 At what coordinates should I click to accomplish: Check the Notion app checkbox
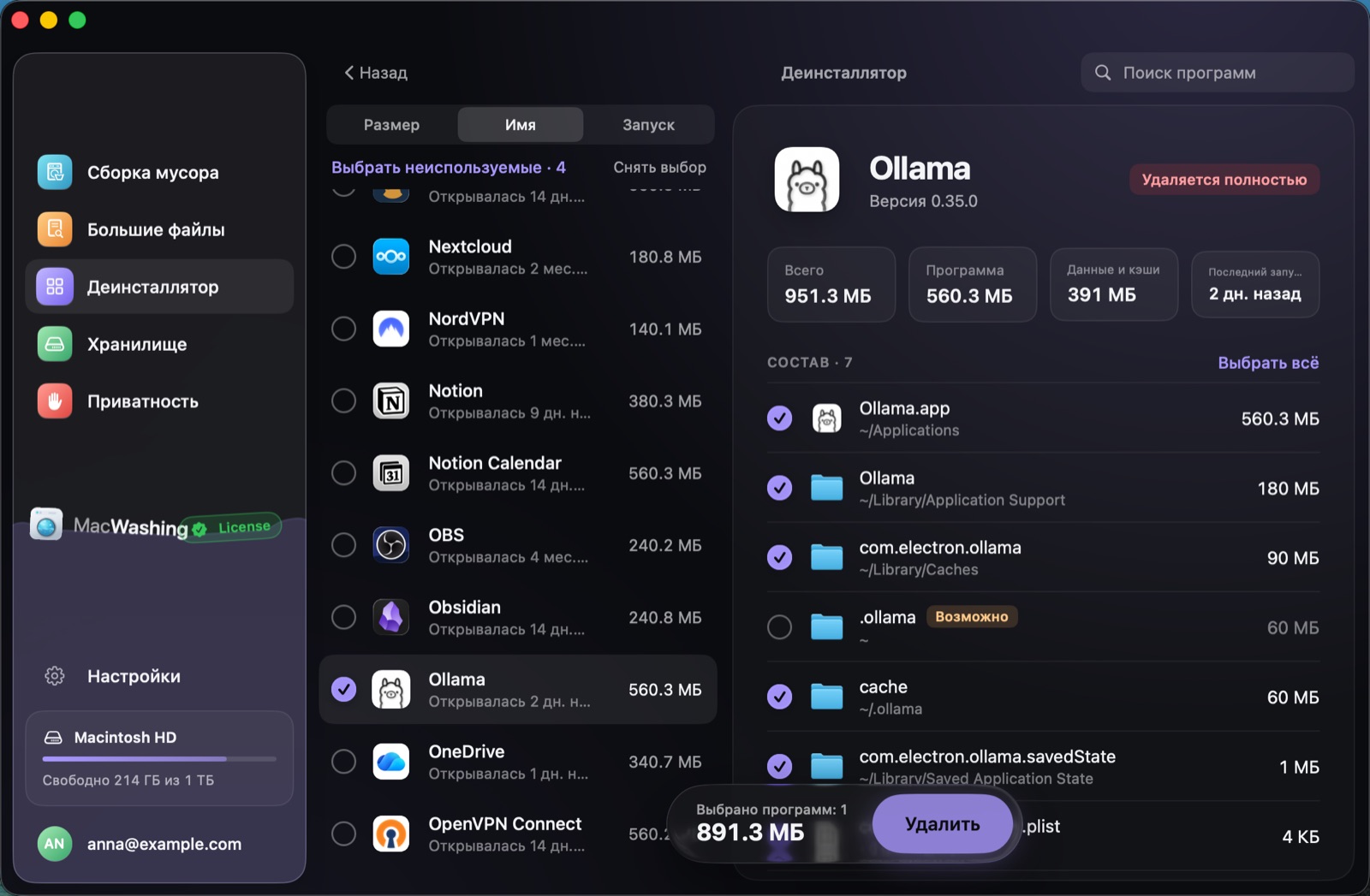344,401
